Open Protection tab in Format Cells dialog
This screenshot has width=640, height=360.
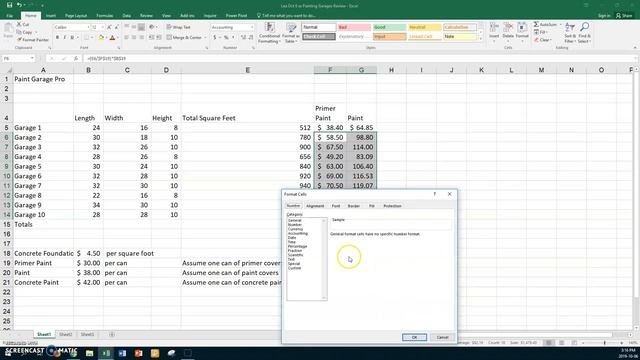point(392,206)
